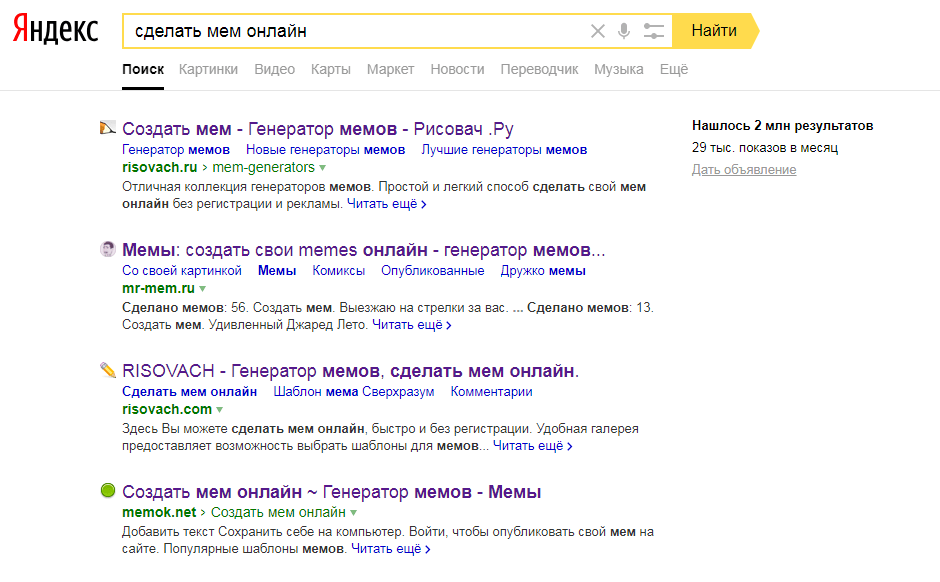Click the pencil favicon of risovach.com result
The width and height of the screenshot is (940, 582).
point(108,371)
